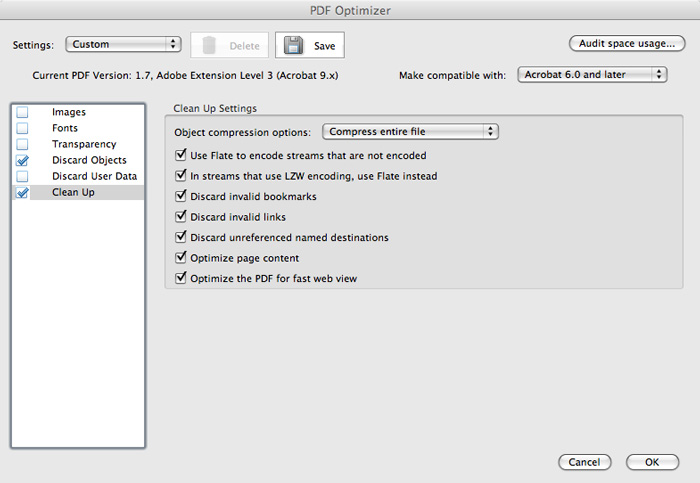Click the Cancel button
This screenshot has width=700, height=483.
(x=584, y=463)
